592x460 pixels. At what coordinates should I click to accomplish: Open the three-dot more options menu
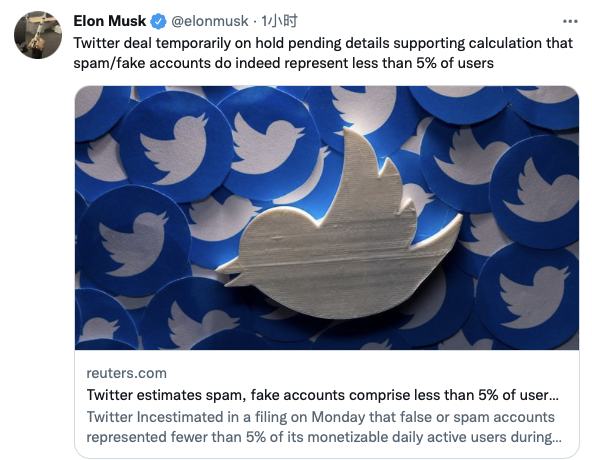click(x=570, y=22)
